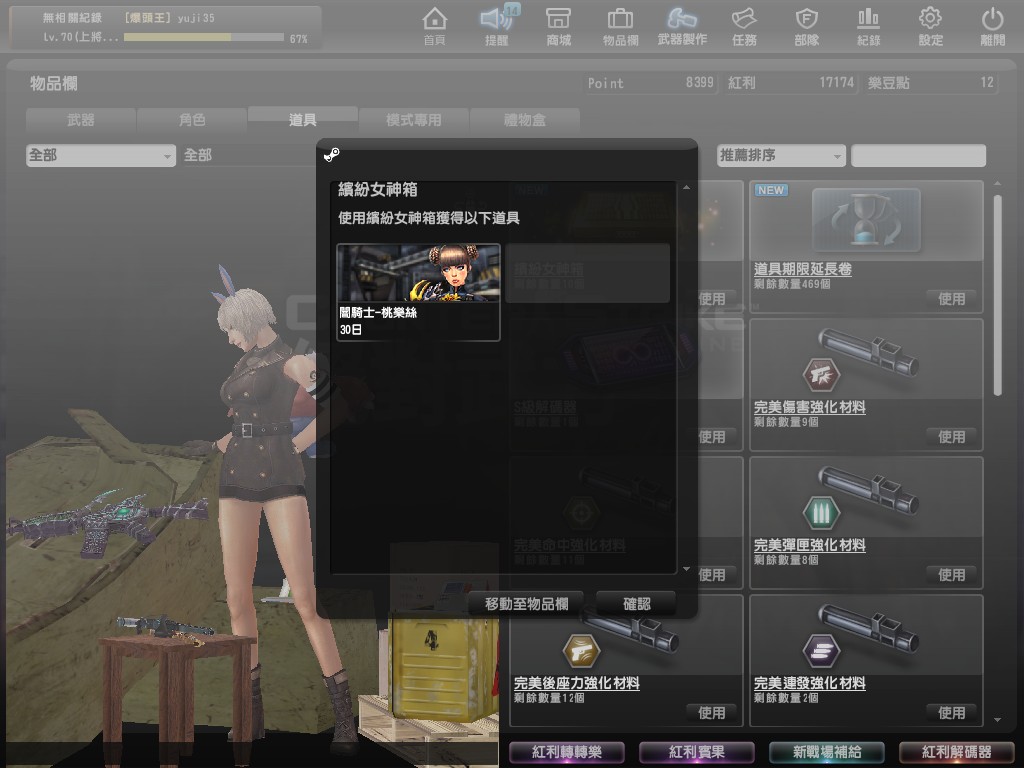Switch to the 道具 tab
The width and height of the screenshot is (1024, 768).
pos(302,119)
